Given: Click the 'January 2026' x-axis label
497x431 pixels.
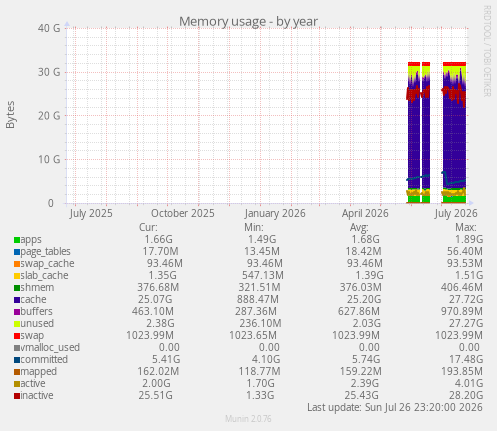Looking at the screenshot, I should point(275,213).
